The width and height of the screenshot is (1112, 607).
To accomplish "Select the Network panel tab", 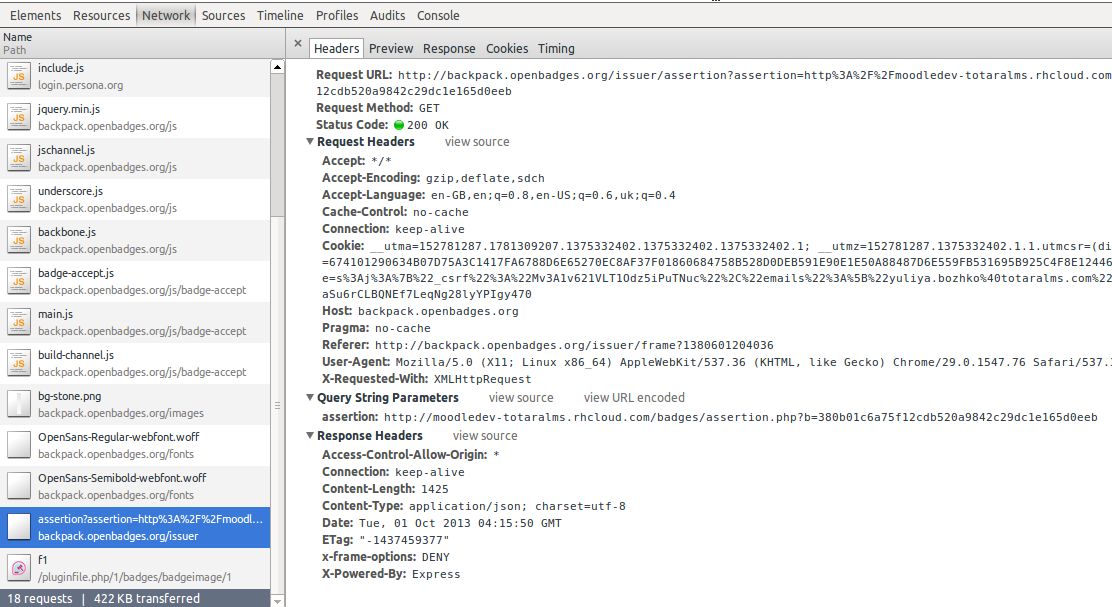I will tap(166, 16).
